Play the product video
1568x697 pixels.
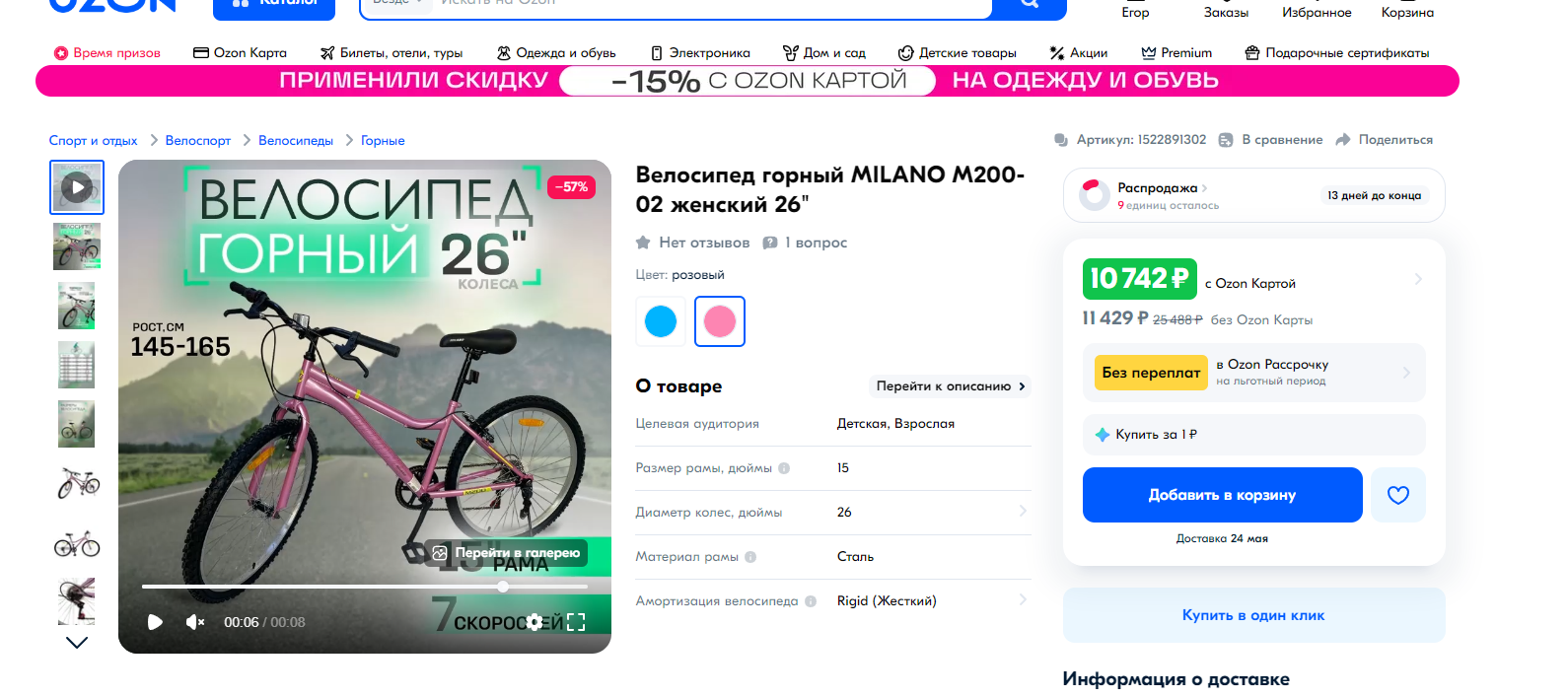[x=155, y=622]
